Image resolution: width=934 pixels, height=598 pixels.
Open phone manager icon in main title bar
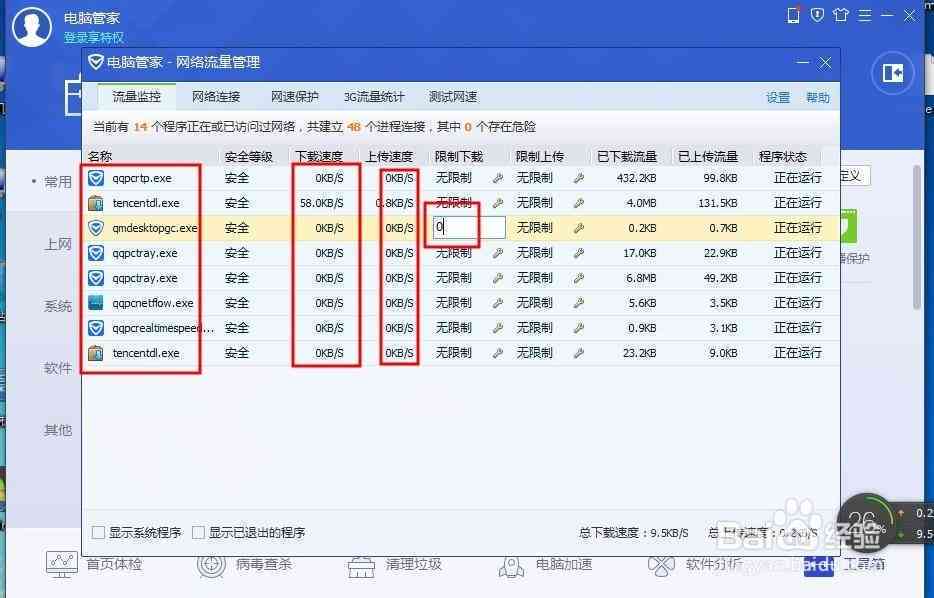tap(793, 15)
